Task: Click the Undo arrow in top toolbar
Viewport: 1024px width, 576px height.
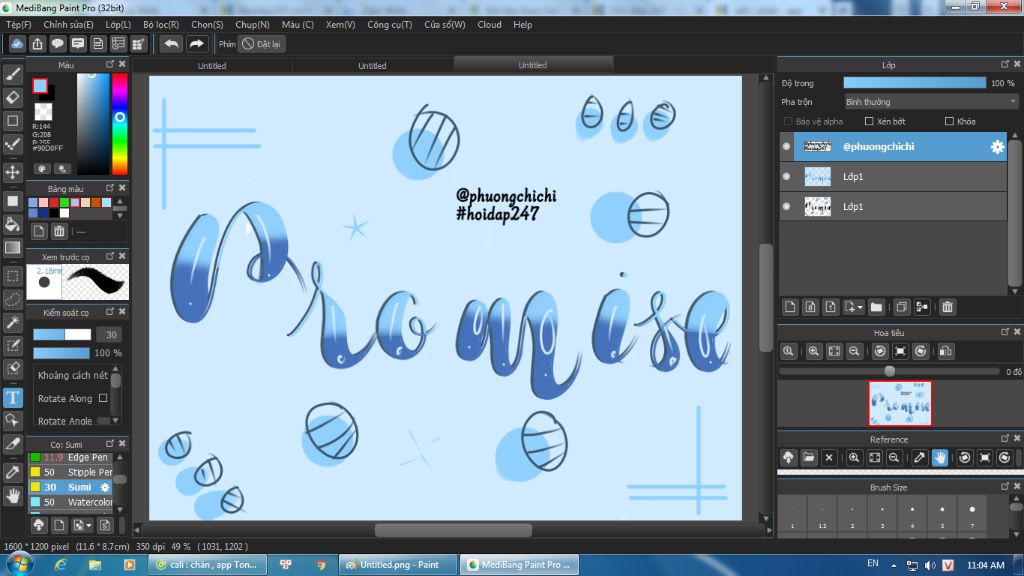Action: click(x=172, y=44)
